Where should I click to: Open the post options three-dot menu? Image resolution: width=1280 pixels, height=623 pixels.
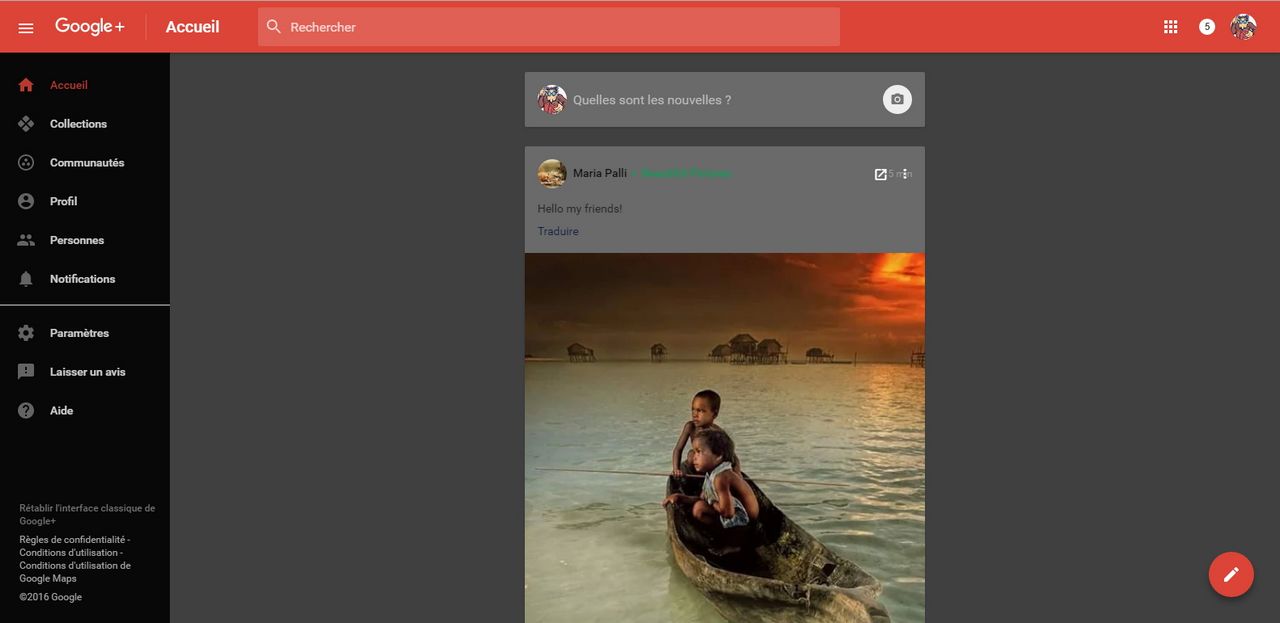(905, 174)
